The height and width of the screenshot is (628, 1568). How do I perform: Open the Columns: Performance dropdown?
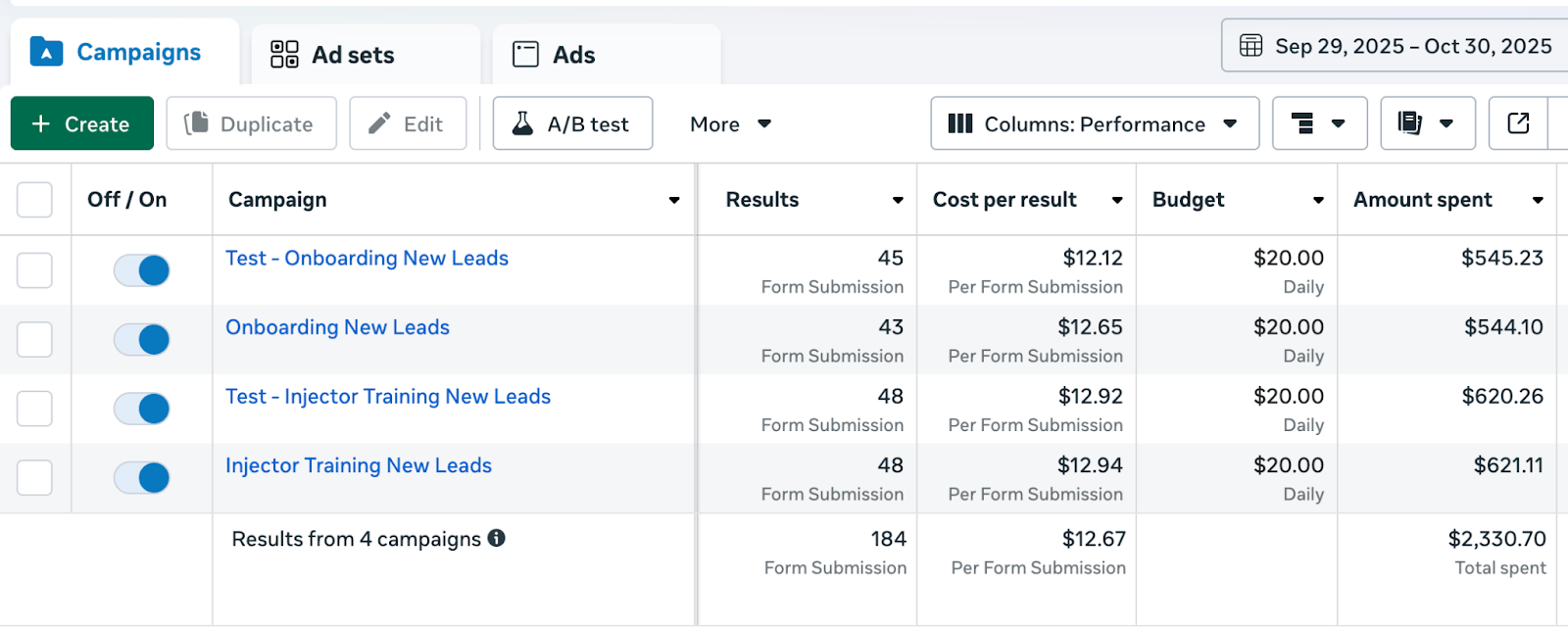click(1094, 123)
